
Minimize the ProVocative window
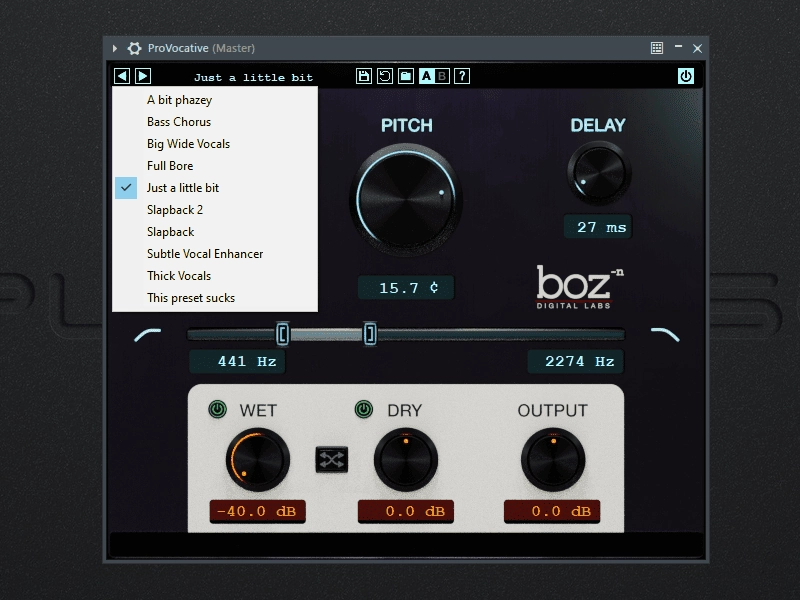(x=678, y=47)
